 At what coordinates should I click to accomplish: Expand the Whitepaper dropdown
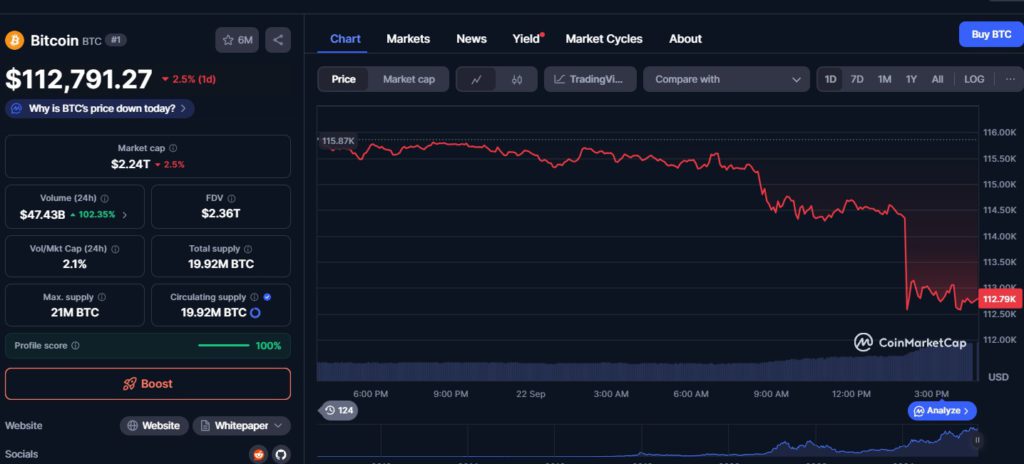click(x=241, y=426)
